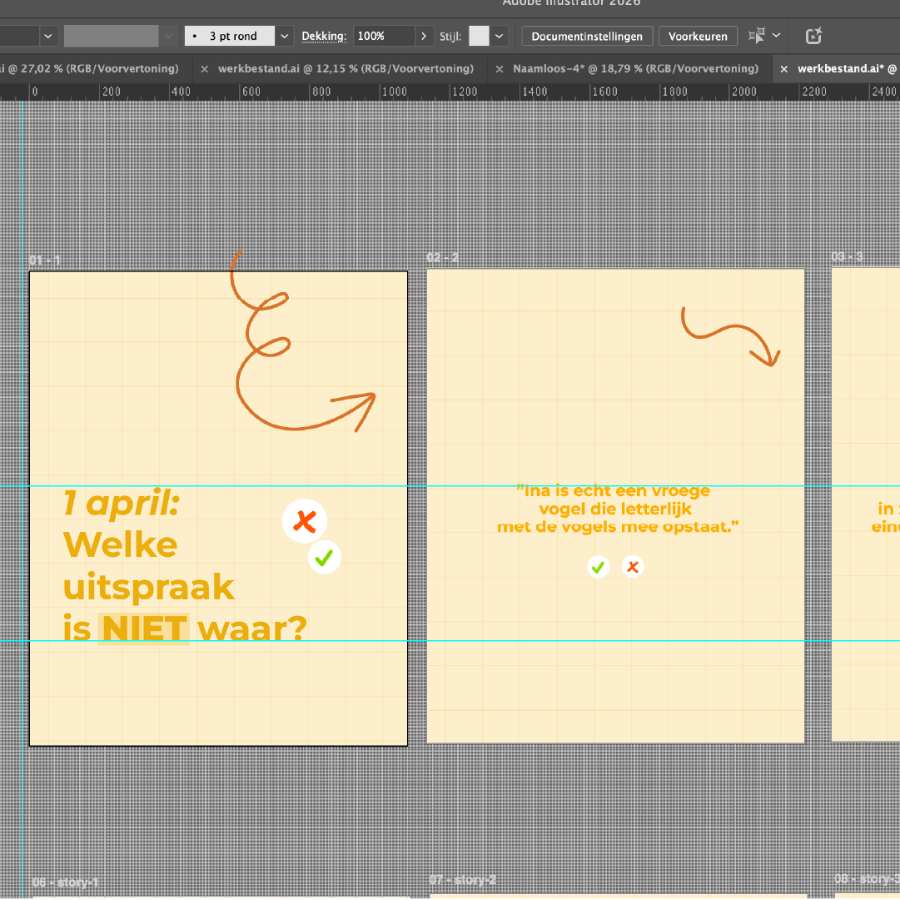Select the small green checkmark on artboard 02
This screenshot has height=900, width=900.
[598, 567]
